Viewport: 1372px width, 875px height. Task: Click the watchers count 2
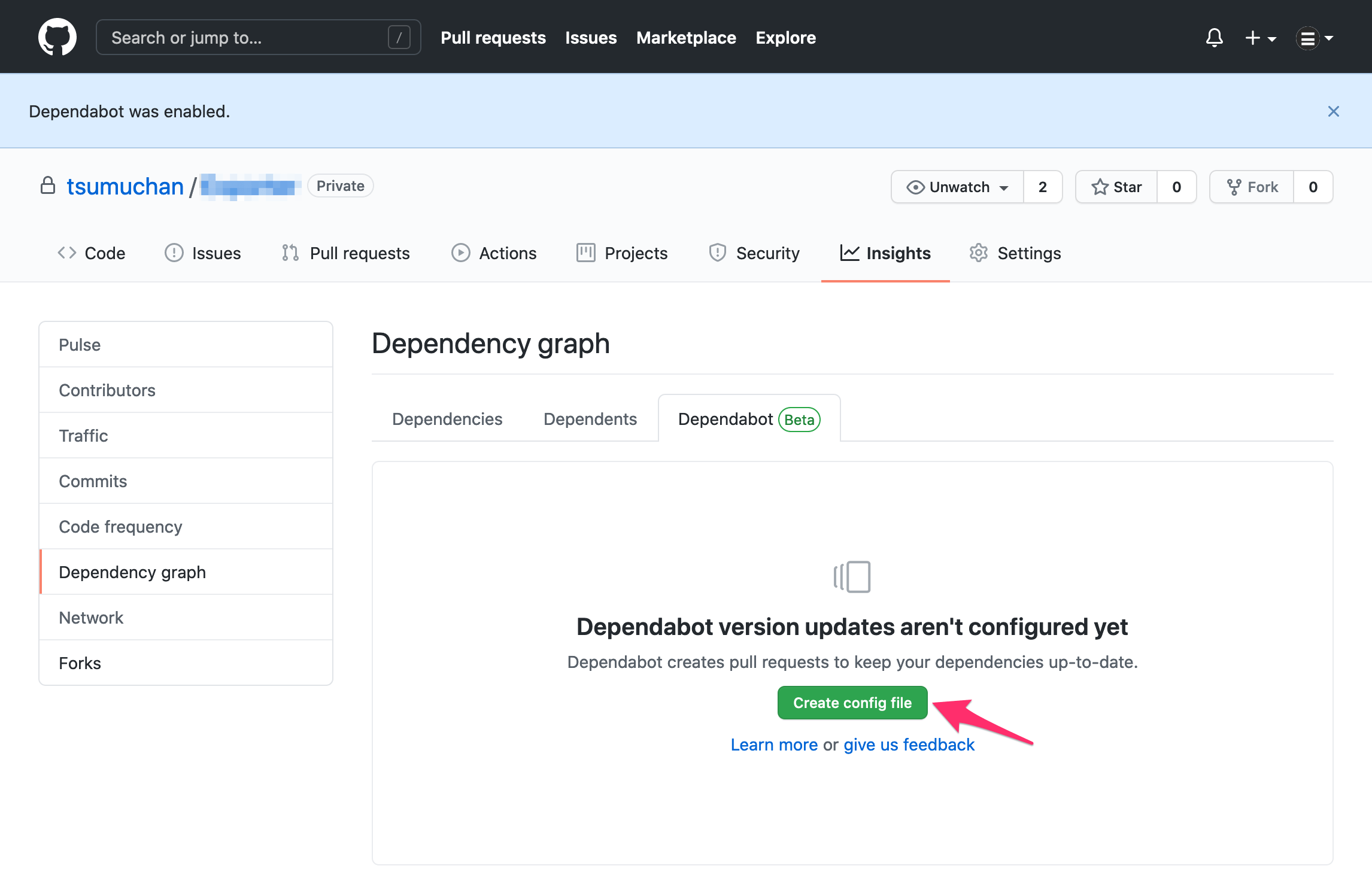(x=1042, y=187)
